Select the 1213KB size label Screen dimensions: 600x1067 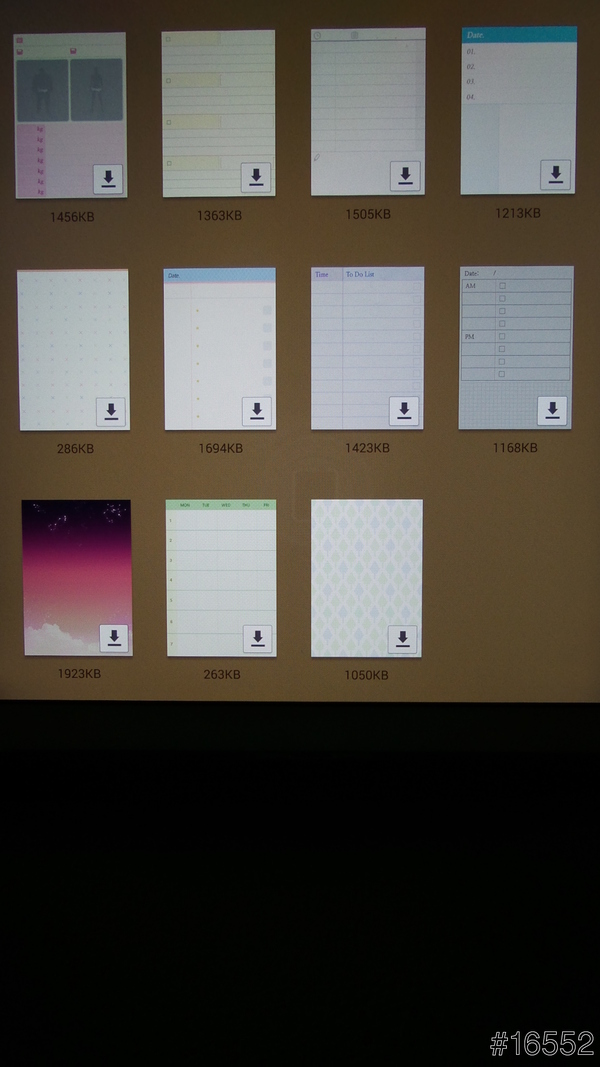518,213
